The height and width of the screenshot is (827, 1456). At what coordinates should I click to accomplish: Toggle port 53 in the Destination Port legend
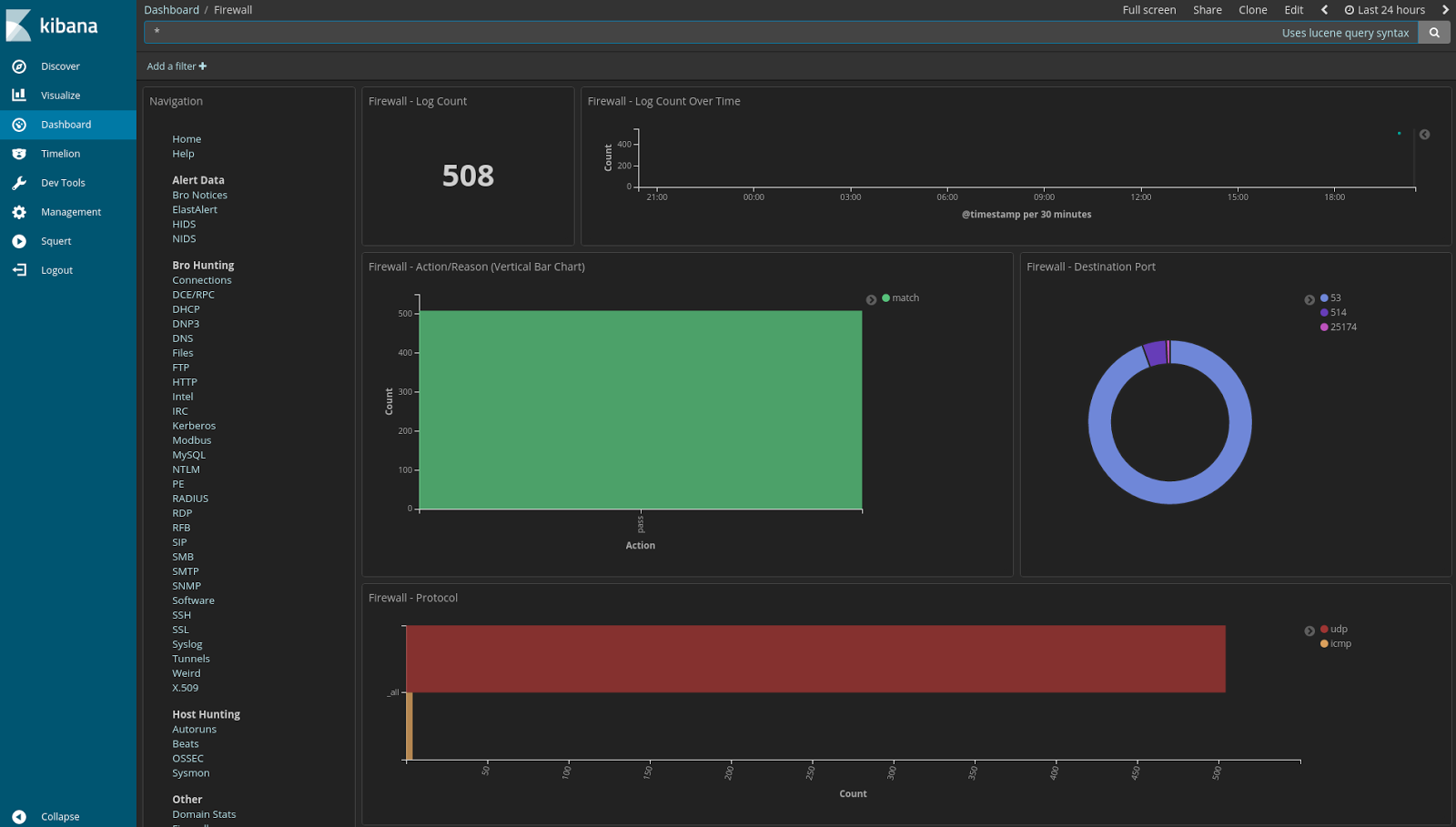pyautogui.click(x=1332, y=298)
